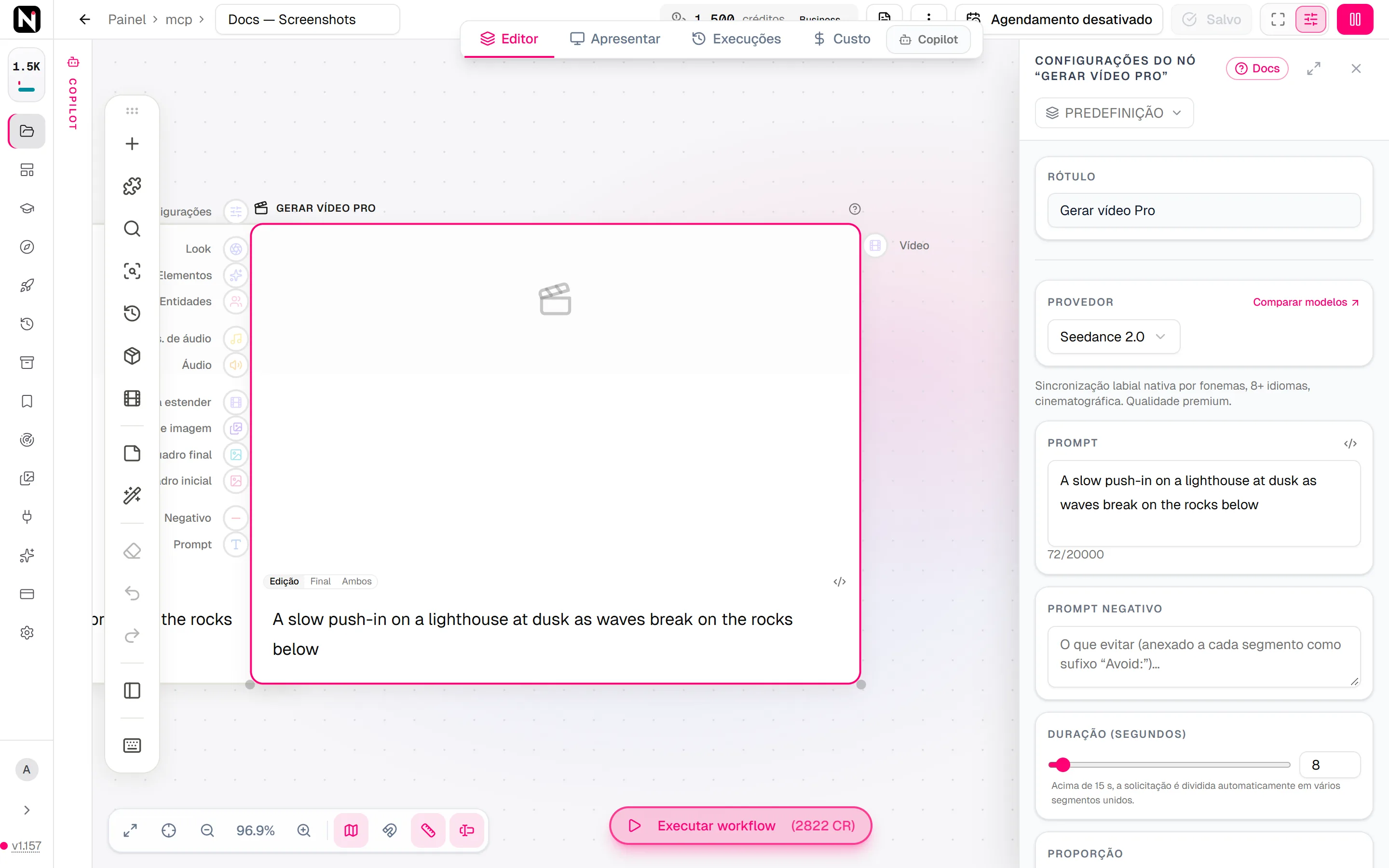Open the keyboard shortcuts icon
Image resolution: width=1389 pixels, height=868 pixels.
point(132,745)
